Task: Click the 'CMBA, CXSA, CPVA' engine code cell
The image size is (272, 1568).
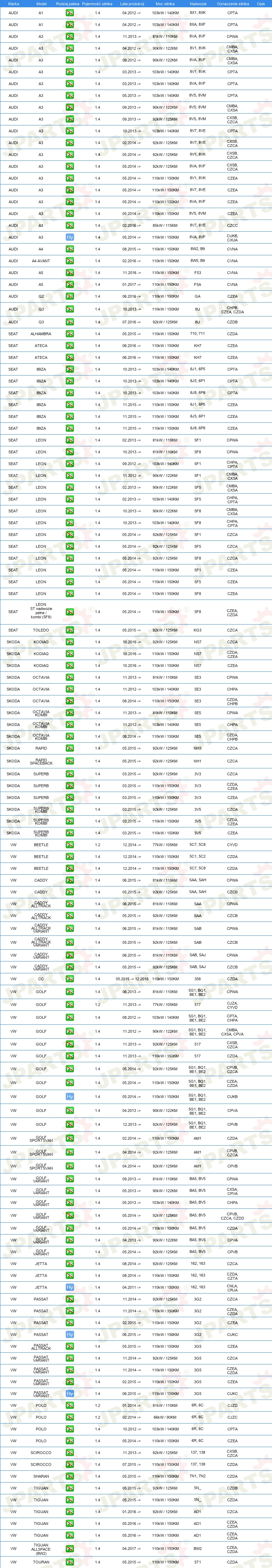Action: pos(232,1031)
